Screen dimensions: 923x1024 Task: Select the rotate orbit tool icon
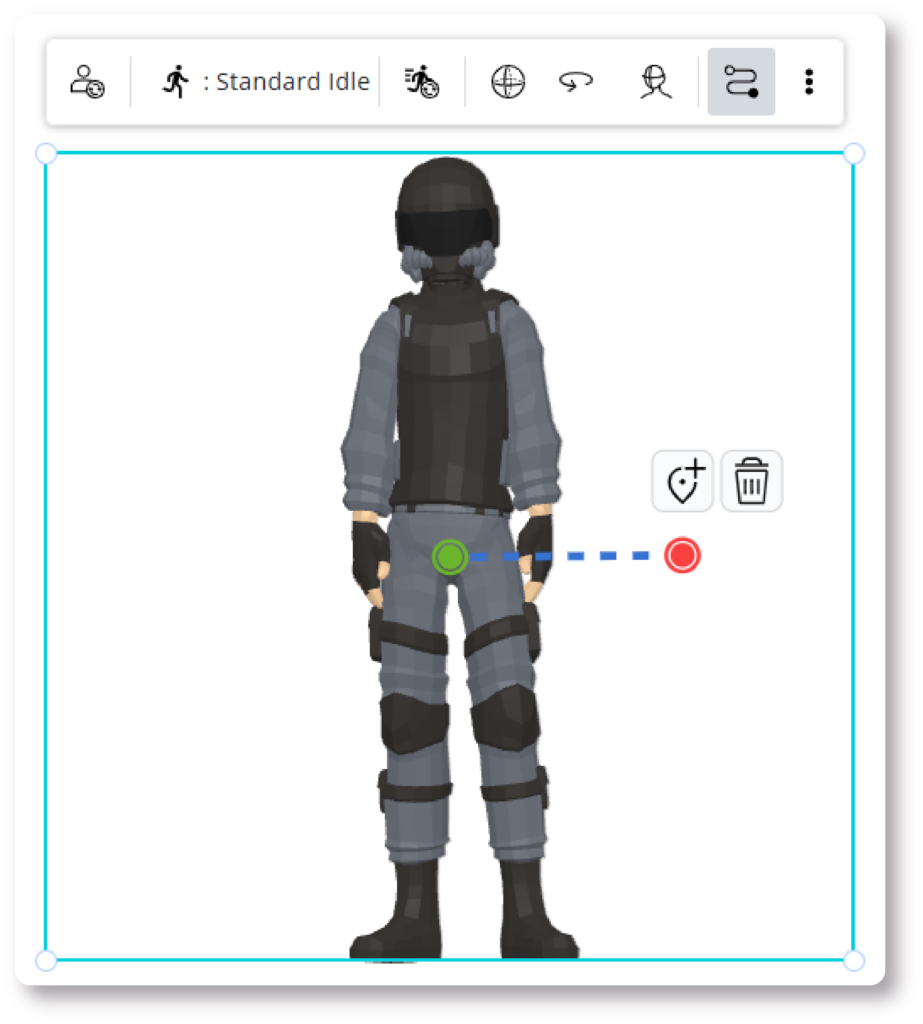coord(576,81)
